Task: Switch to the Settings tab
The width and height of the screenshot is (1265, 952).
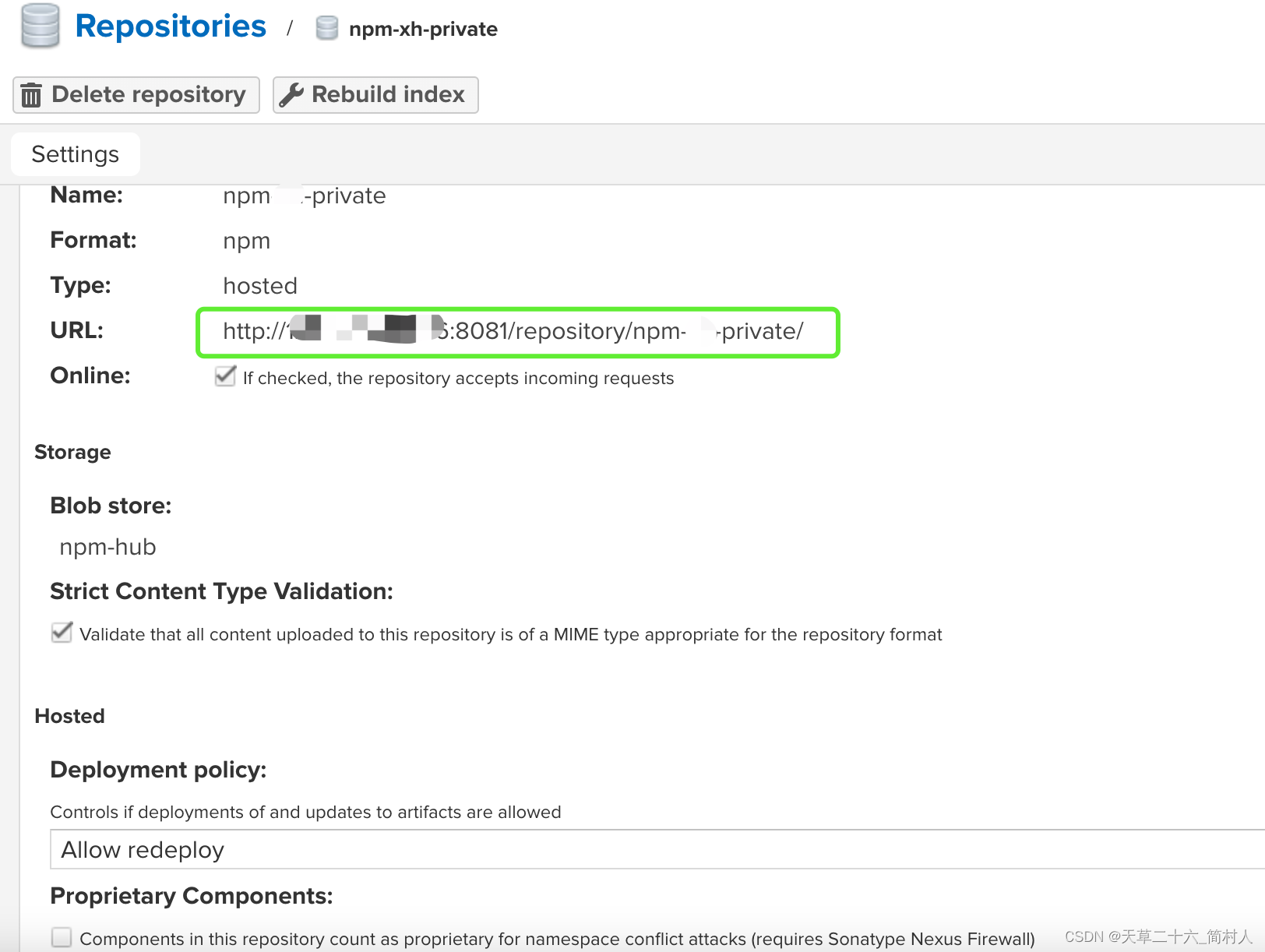Action: 76,154
